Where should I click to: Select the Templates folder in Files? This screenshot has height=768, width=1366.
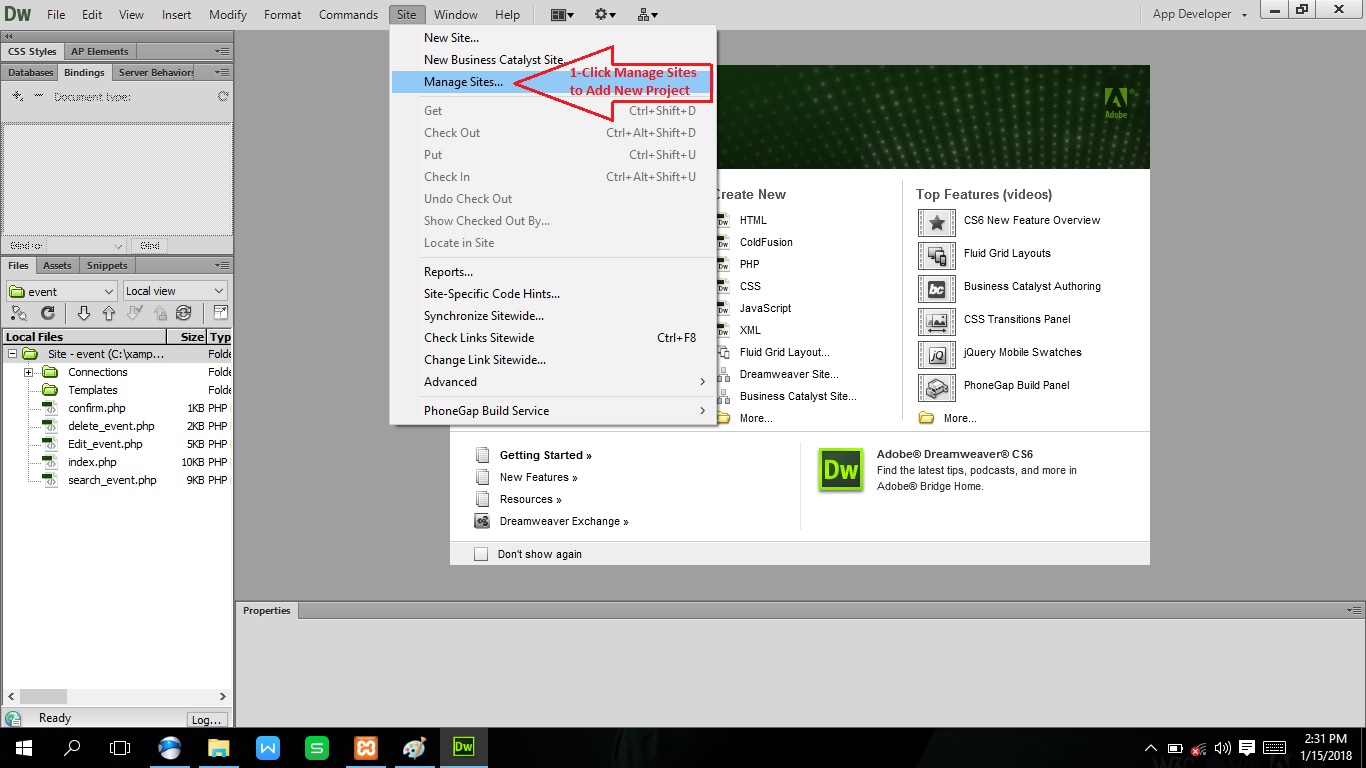(x=93, y=390)
